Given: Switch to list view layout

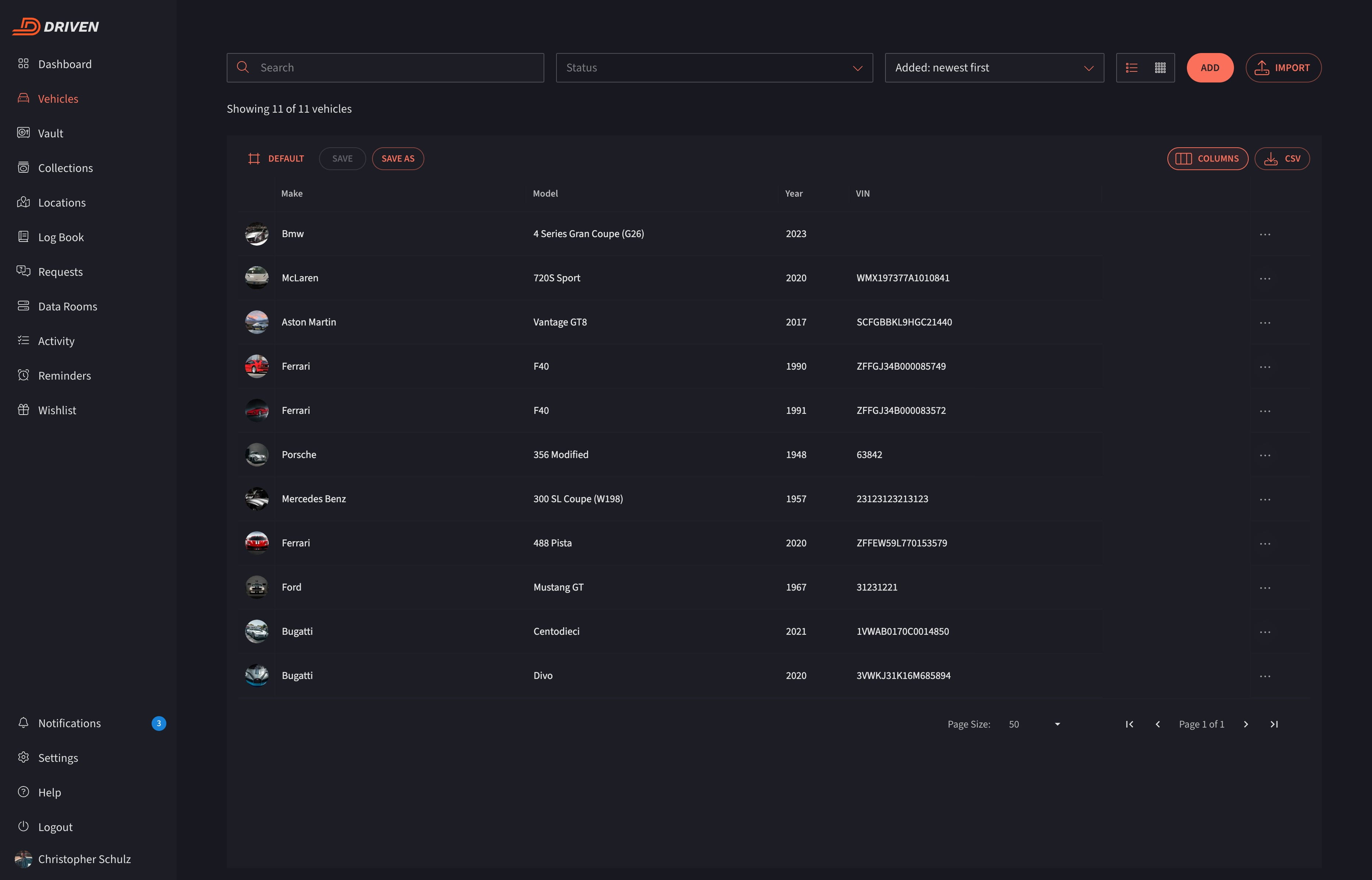Looking at the screenshot, I should pos(1132,68).
